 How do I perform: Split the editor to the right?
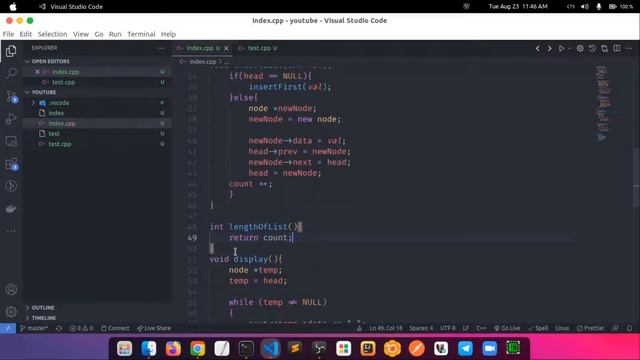pyautogui.click(x=617, y=49)
